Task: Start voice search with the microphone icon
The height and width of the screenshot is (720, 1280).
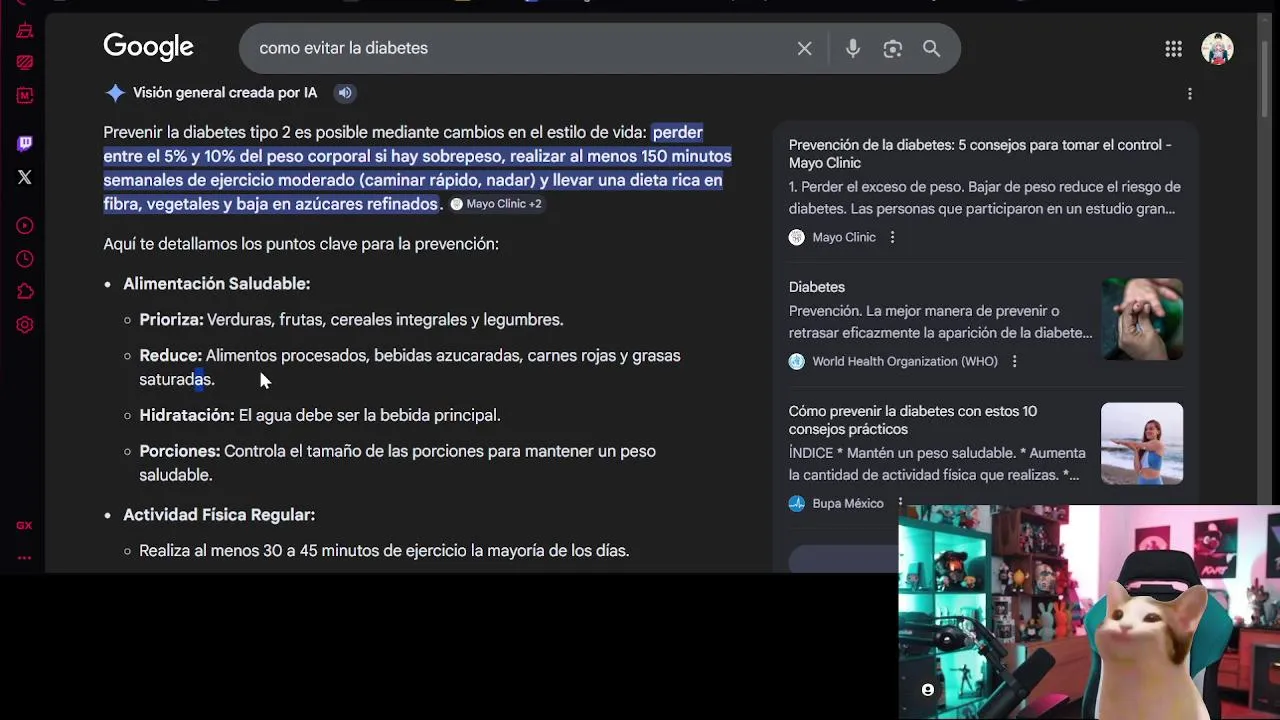Action: pos(852,48)
